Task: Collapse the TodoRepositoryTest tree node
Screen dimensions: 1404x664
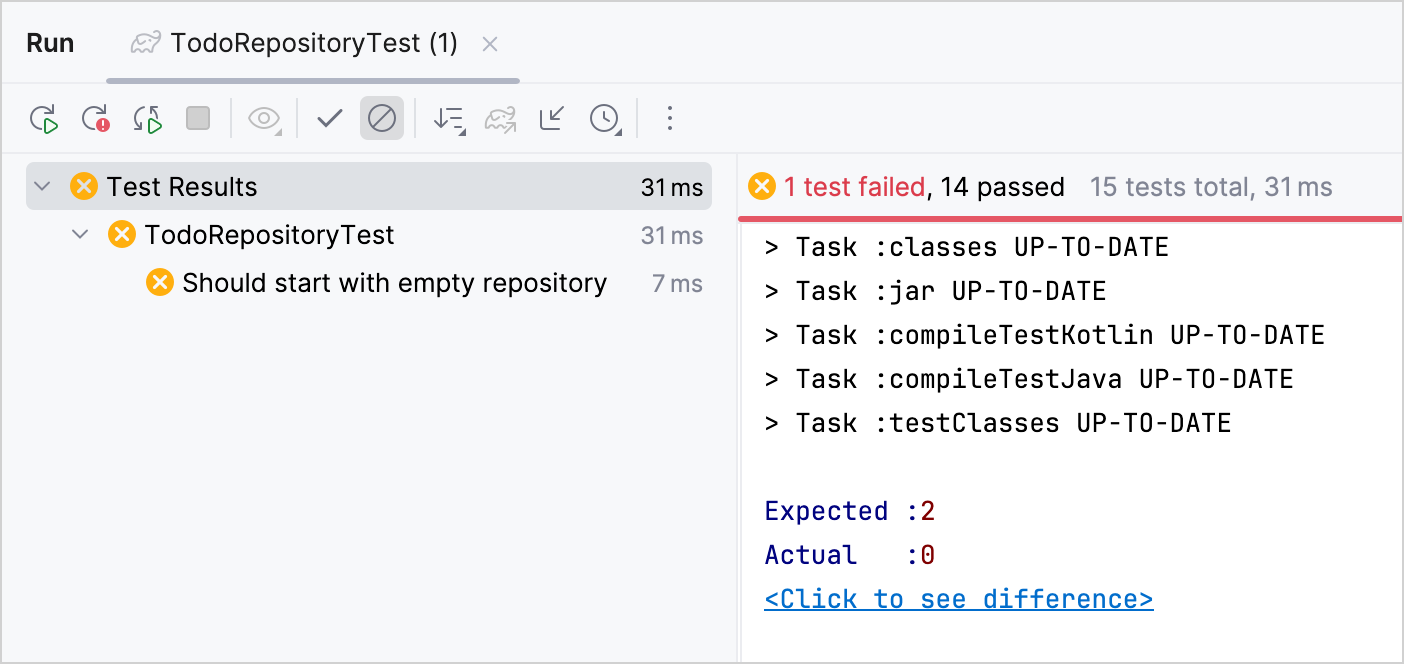Action: [80, 235]
